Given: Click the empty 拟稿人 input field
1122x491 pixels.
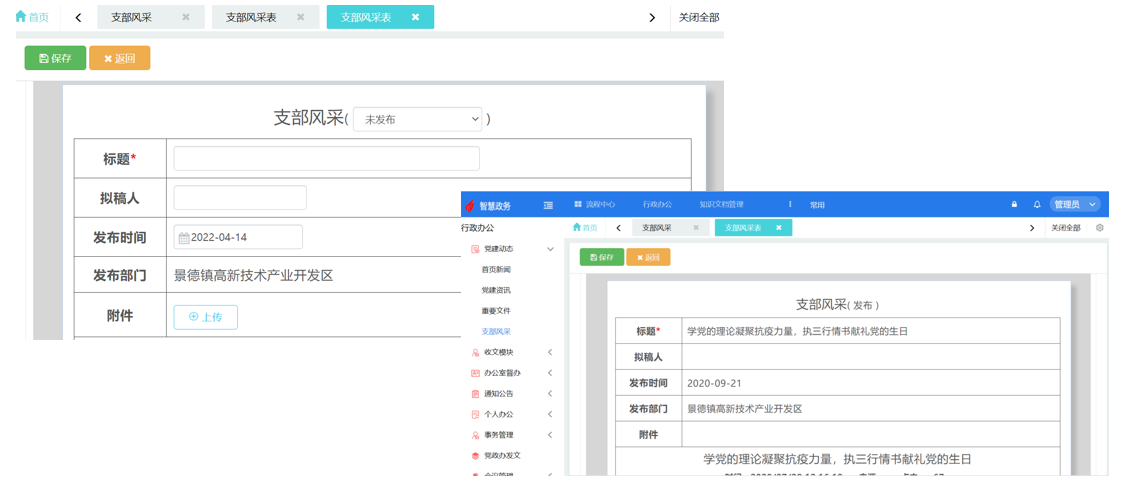Looking at the screenshot, I should 240,198.
